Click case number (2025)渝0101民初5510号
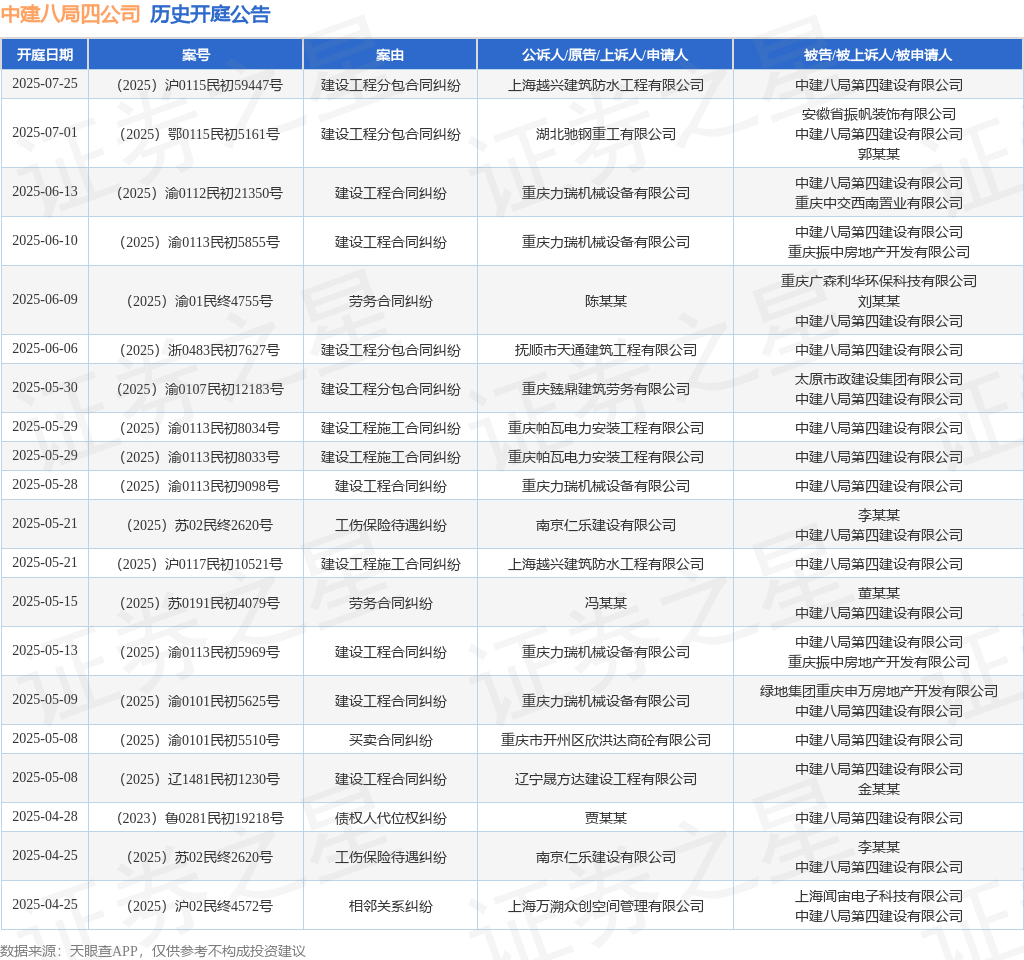1024x960 pixels. click(x=199, y=740)
